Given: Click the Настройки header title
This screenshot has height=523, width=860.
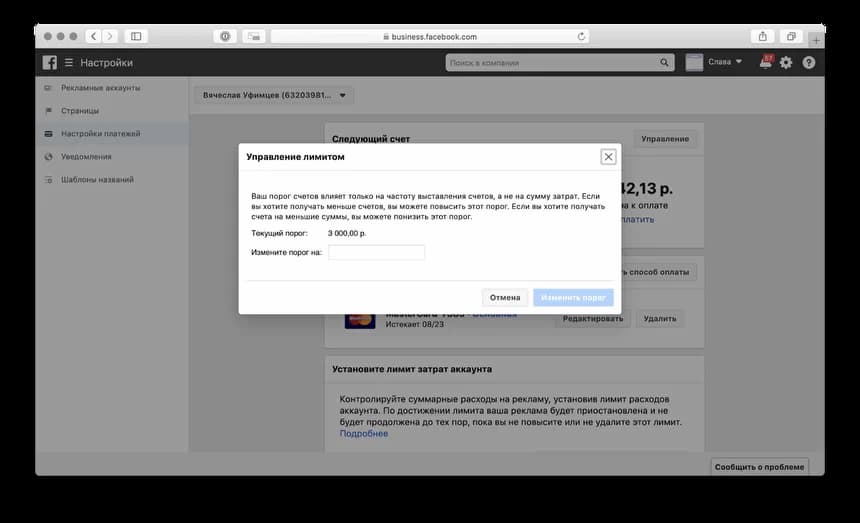Looking at the screenshot, I should (106, 62).
